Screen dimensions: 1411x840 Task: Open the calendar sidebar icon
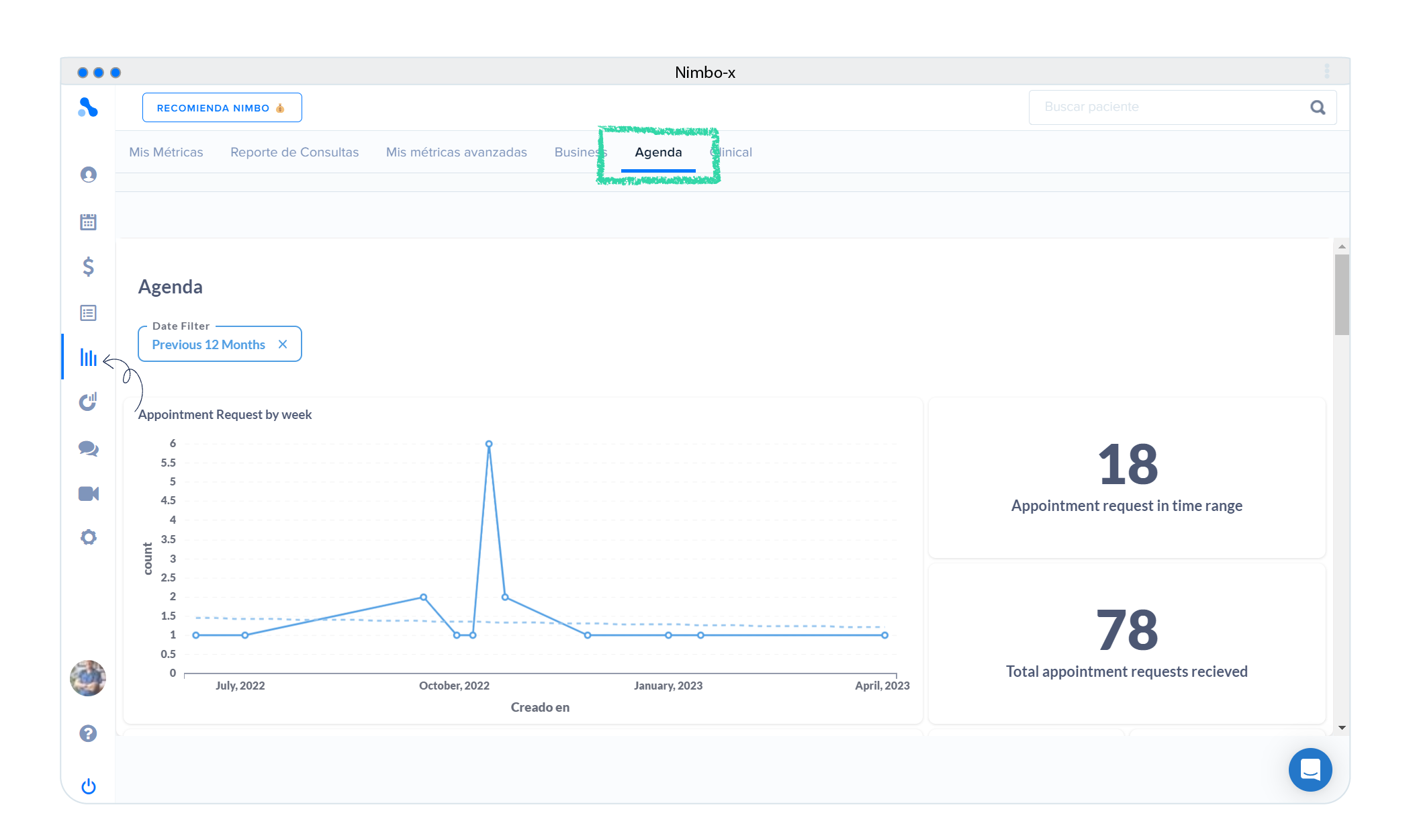click(88, 222)
